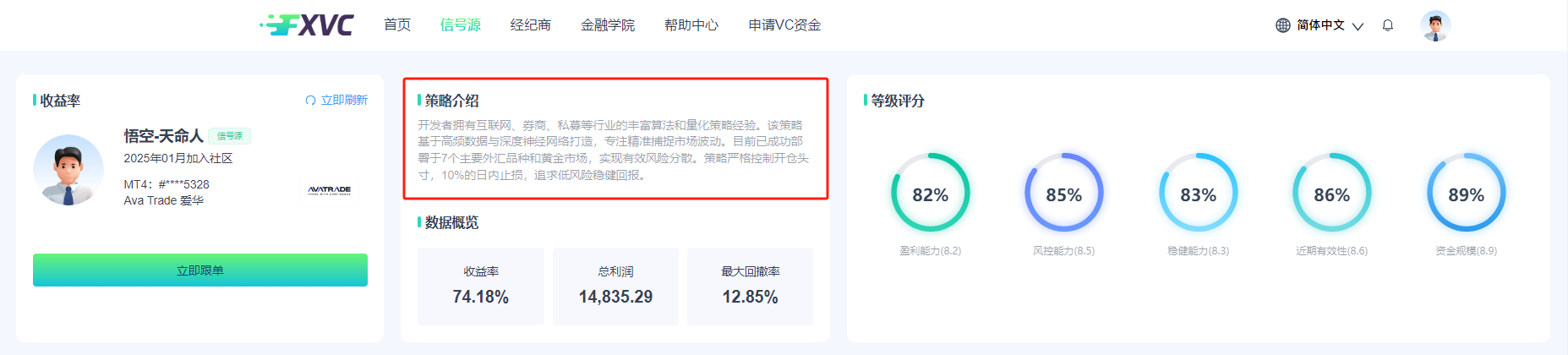Click the 89% 资金规模 score ring

point(1466,193)
